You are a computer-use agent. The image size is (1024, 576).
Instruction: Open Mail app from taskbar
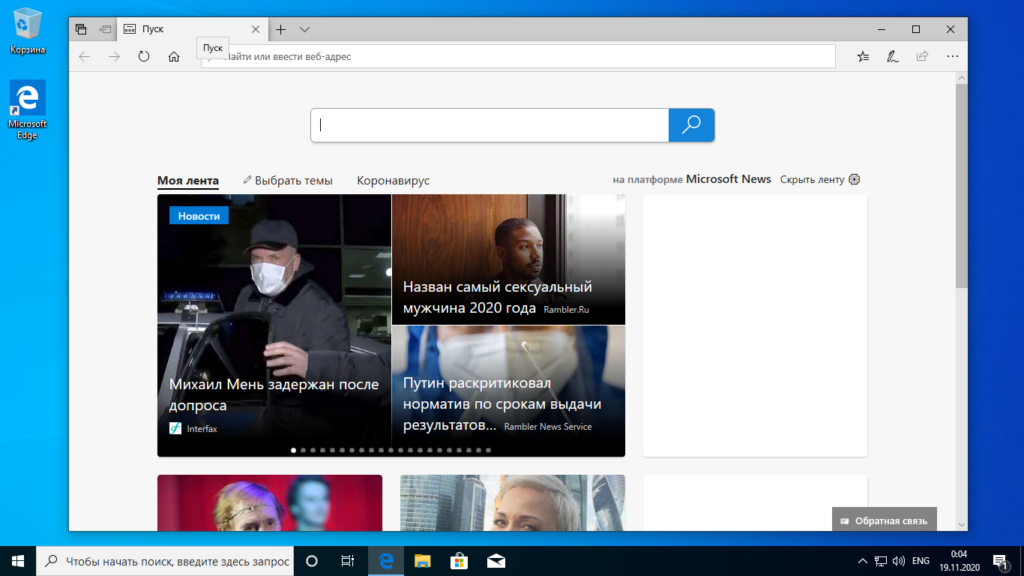(x=496, y=561)
